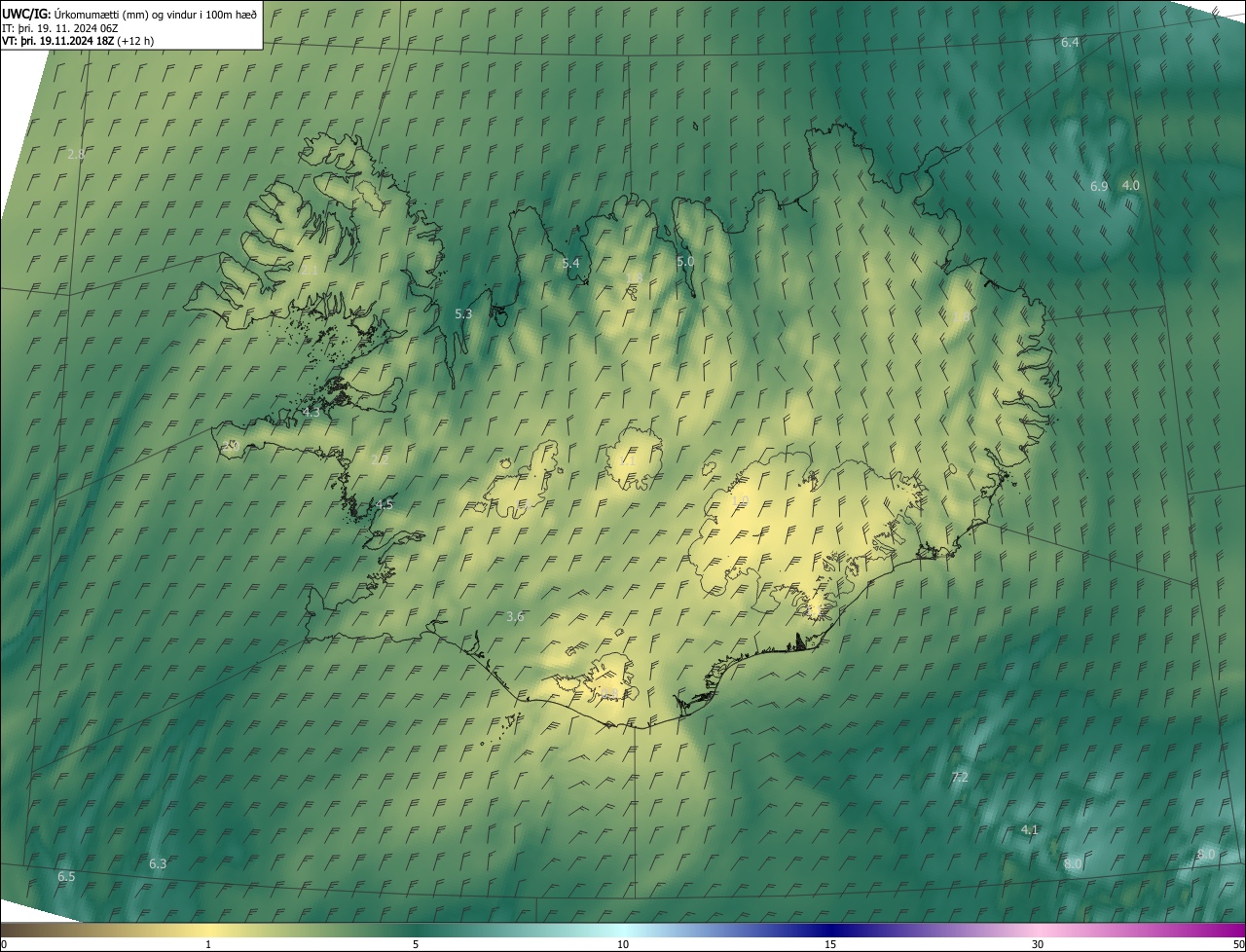Image resolution: width=1246 pixels, height=952 pixels.
Task: Click the 4.5 value label
Action: click(x=385, y=504)
